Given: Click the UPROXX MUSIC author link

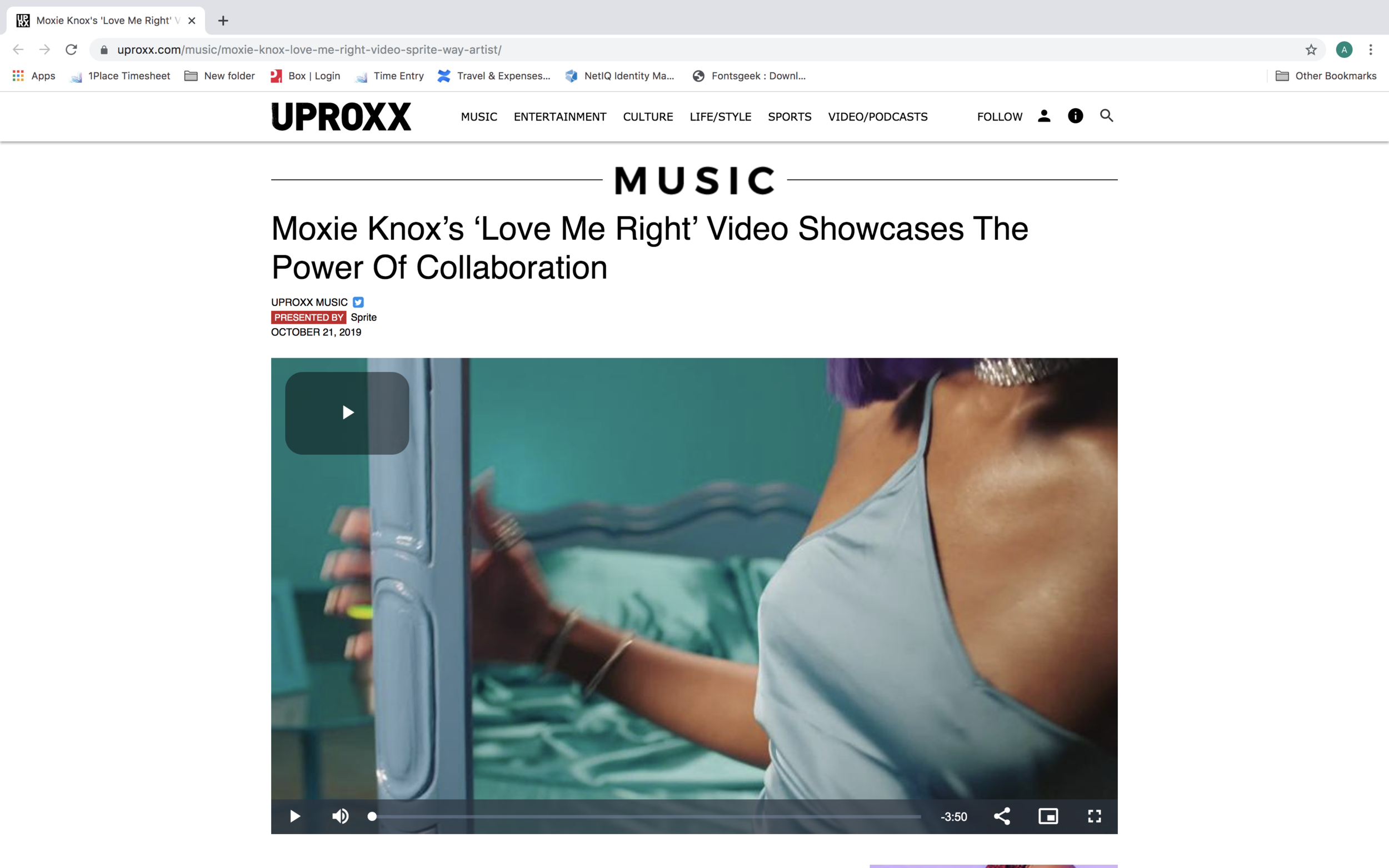Looking at the screenshot, I should point(309,302).
